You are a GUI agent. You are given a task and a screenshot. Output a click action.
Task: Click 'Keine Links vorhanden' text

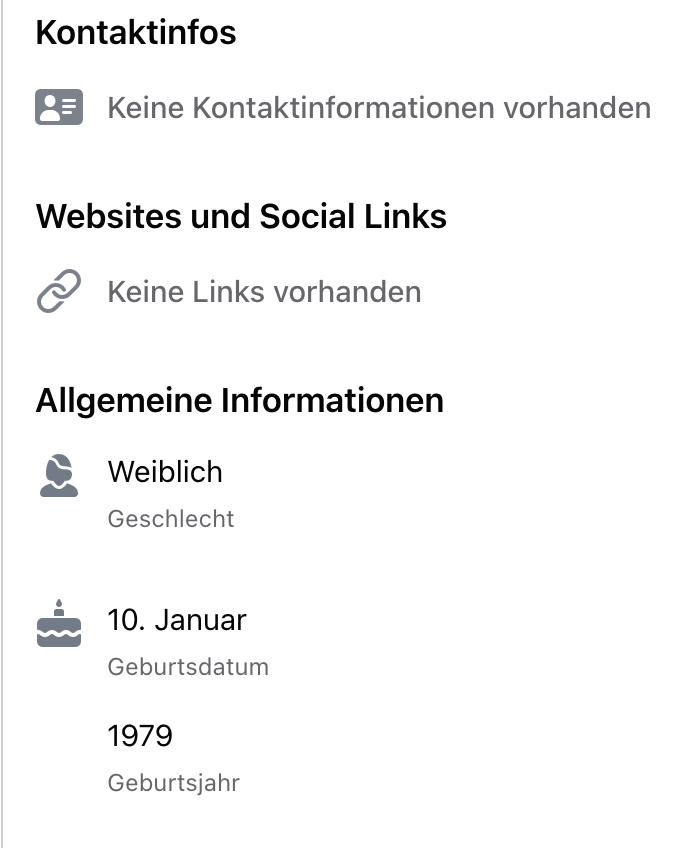[x=264, y=292]
